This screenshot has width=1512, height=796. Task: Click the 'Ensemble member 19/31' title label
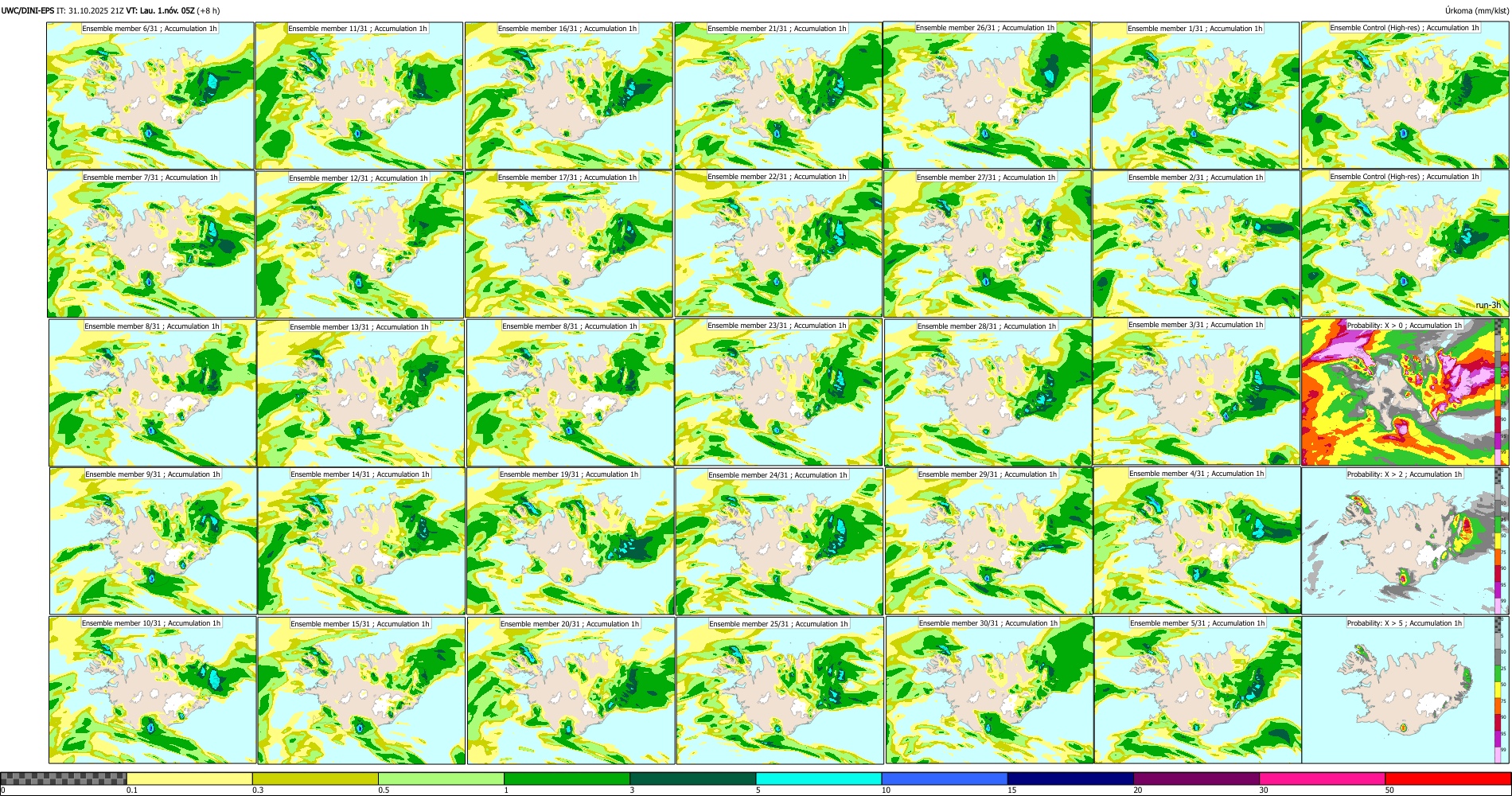click(569, 474)
